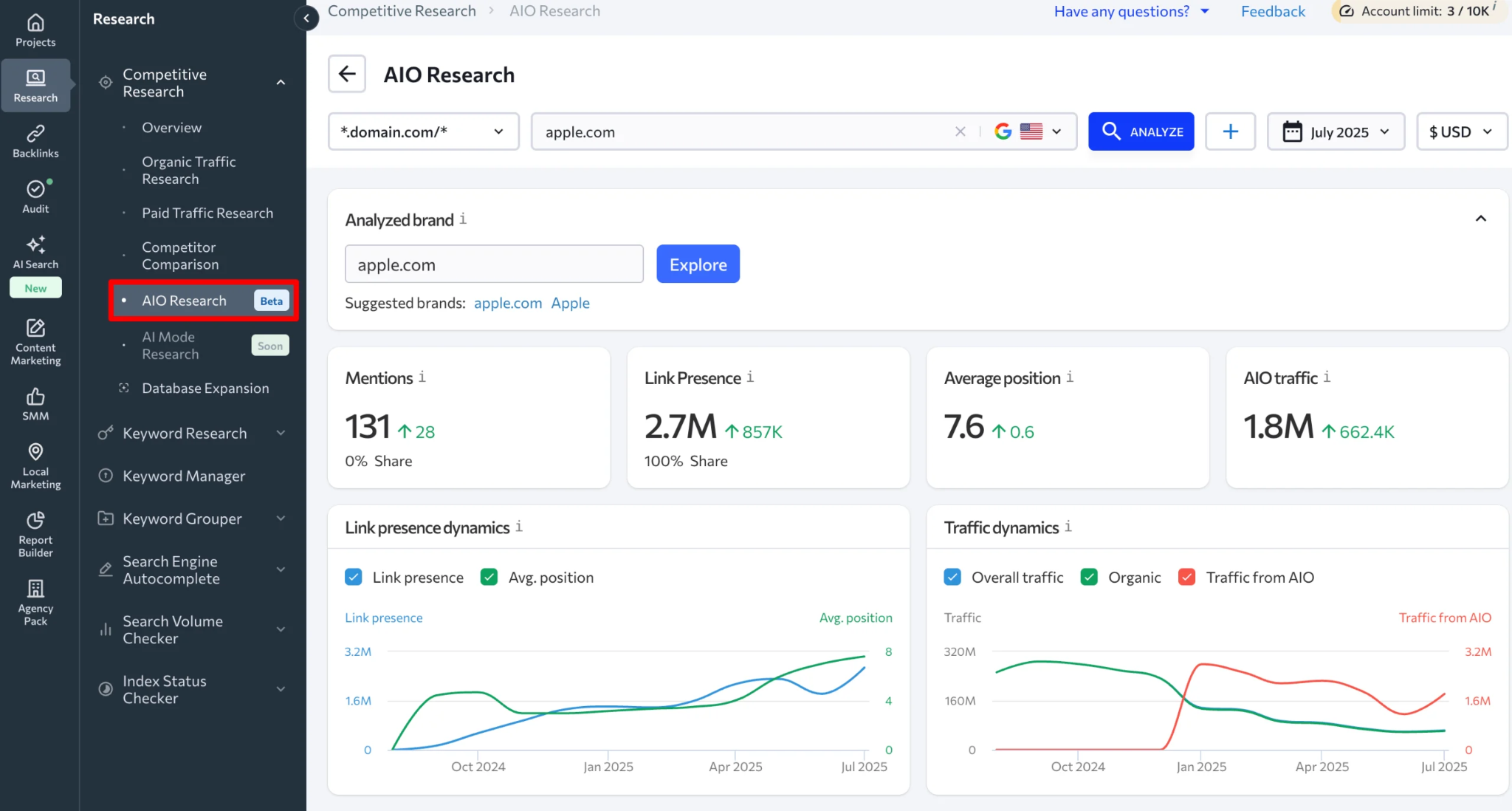Open the Agency Pack section

[x=35, y=600]
